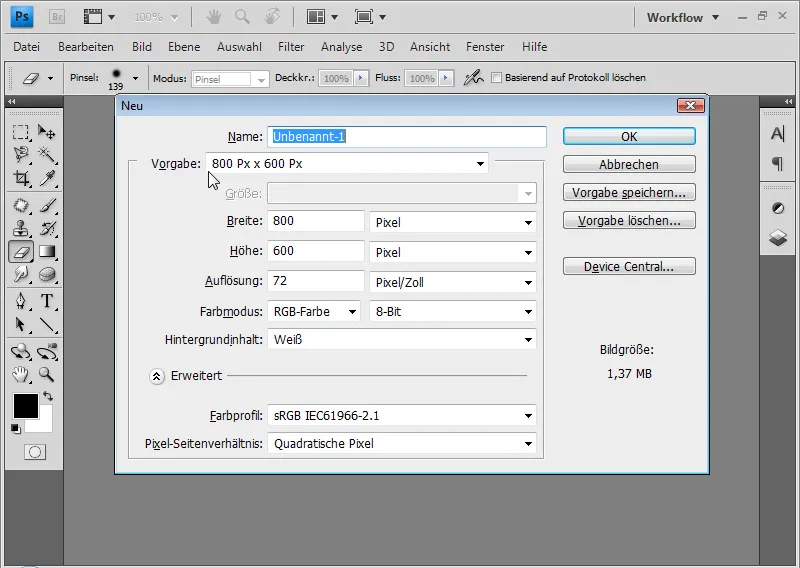
Task: Toggle airbrush mode in options bar
Action: coord(473,78)
